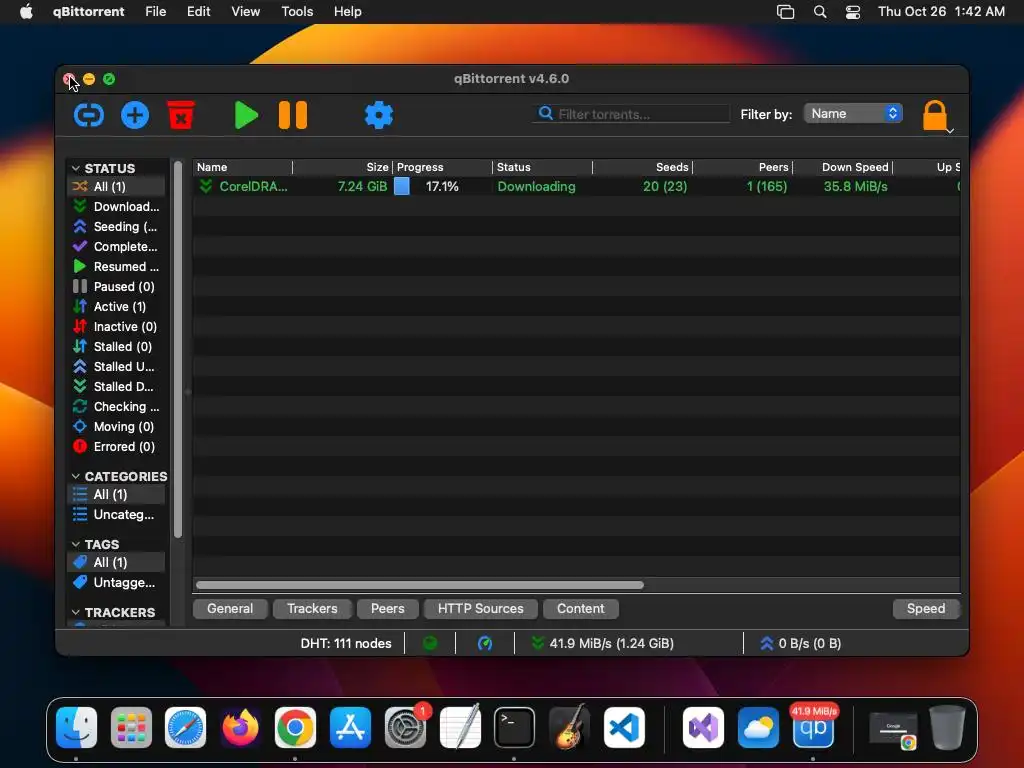Open Filter by Name dropdown
This screenshot has height=768, width=1024.
853,114
